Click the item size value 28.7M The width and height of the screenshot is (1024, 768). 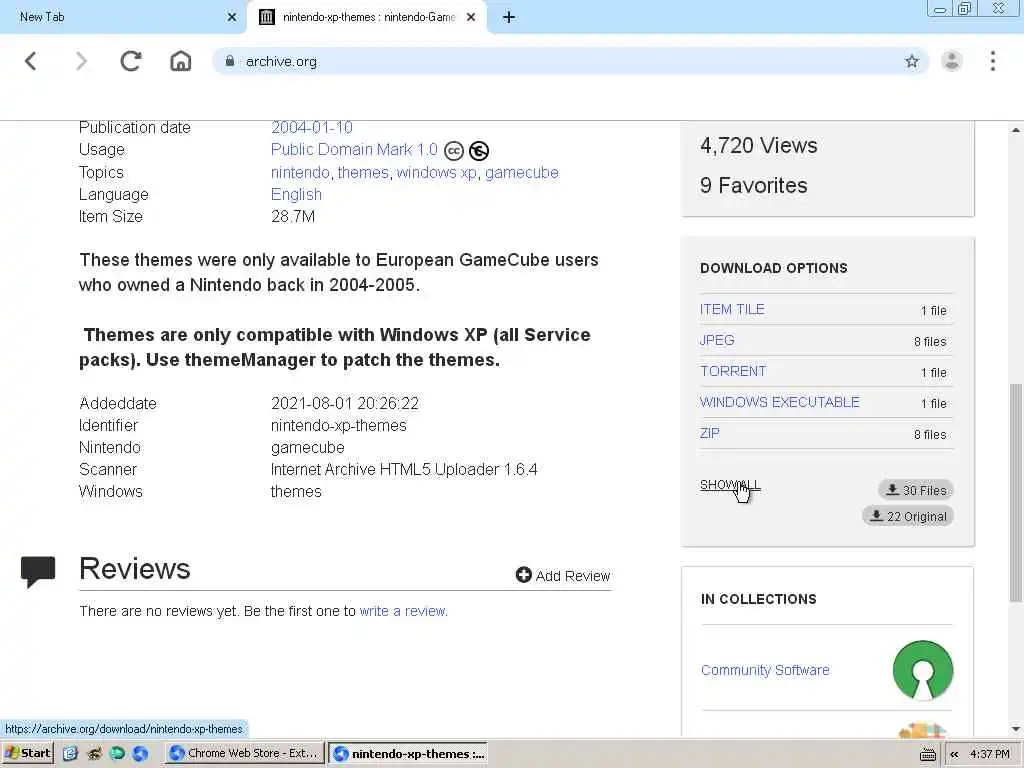[x=293, y=216]
